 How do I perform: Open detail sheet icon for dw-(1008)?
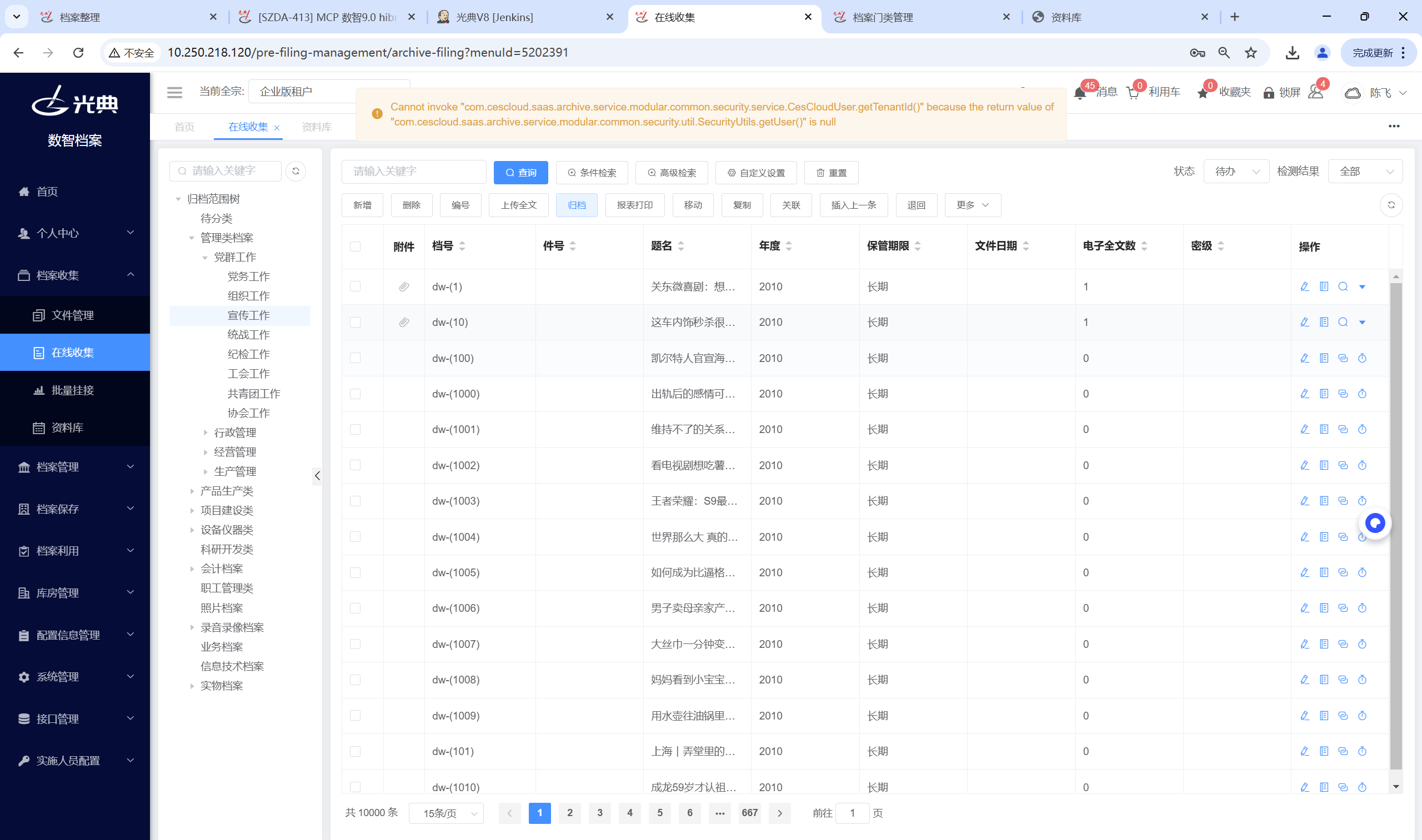click(x=1324, y=680)
